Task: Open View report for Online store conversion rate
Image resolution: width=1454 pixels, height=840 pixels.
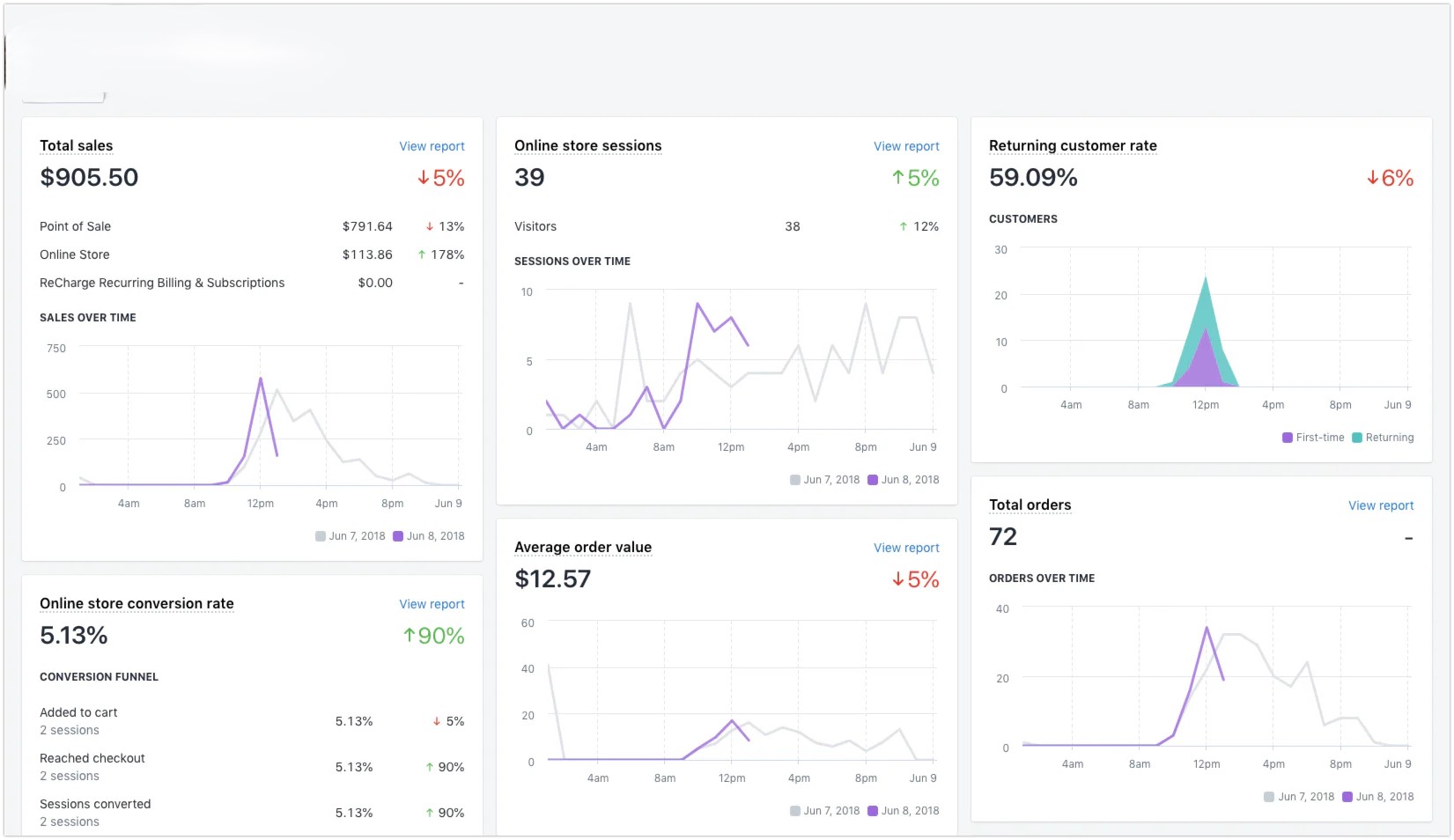Action: pos(432,604)
